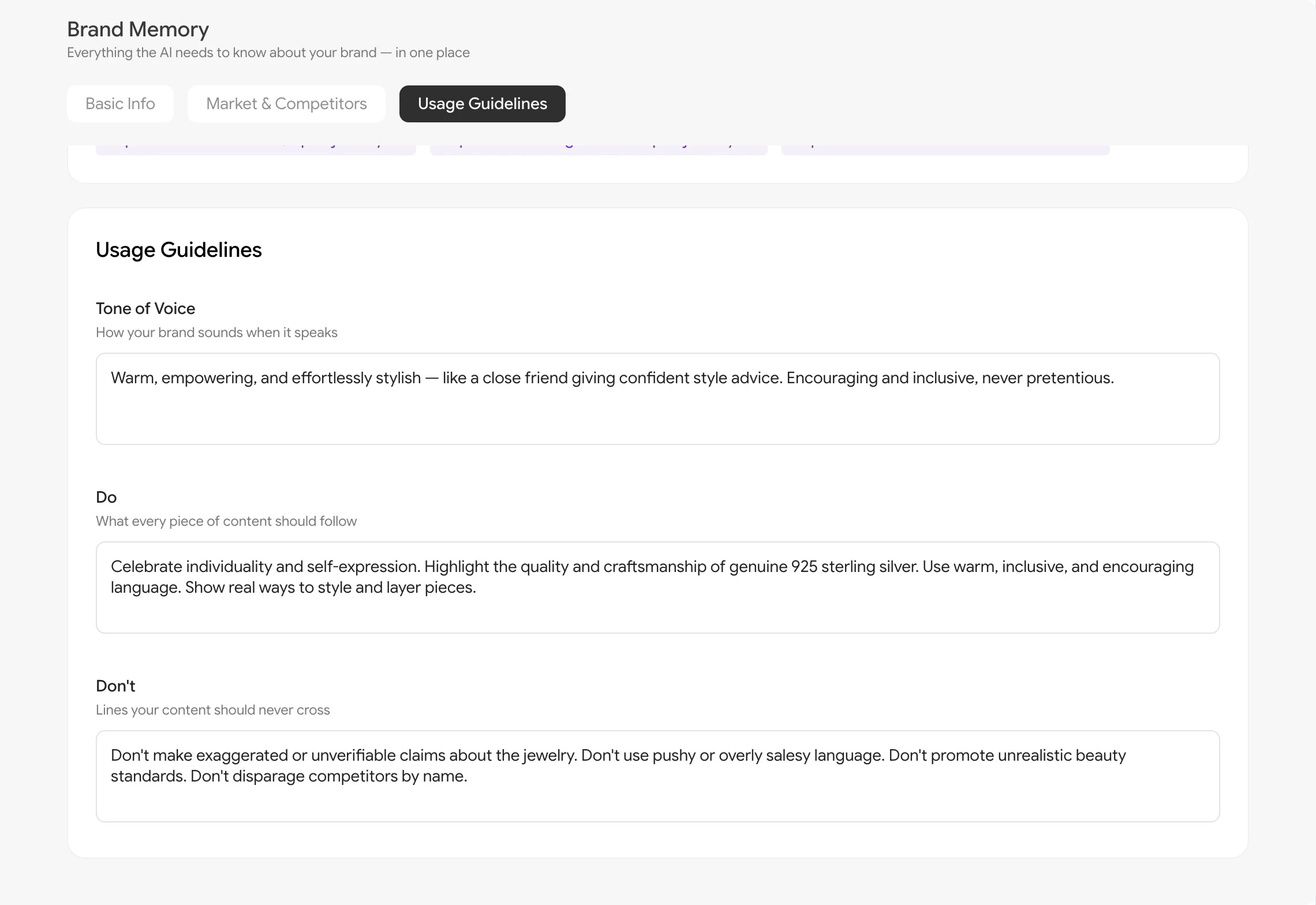Click the 'Don't' field label
The image size is (1316, 905).
click(115, 686)
